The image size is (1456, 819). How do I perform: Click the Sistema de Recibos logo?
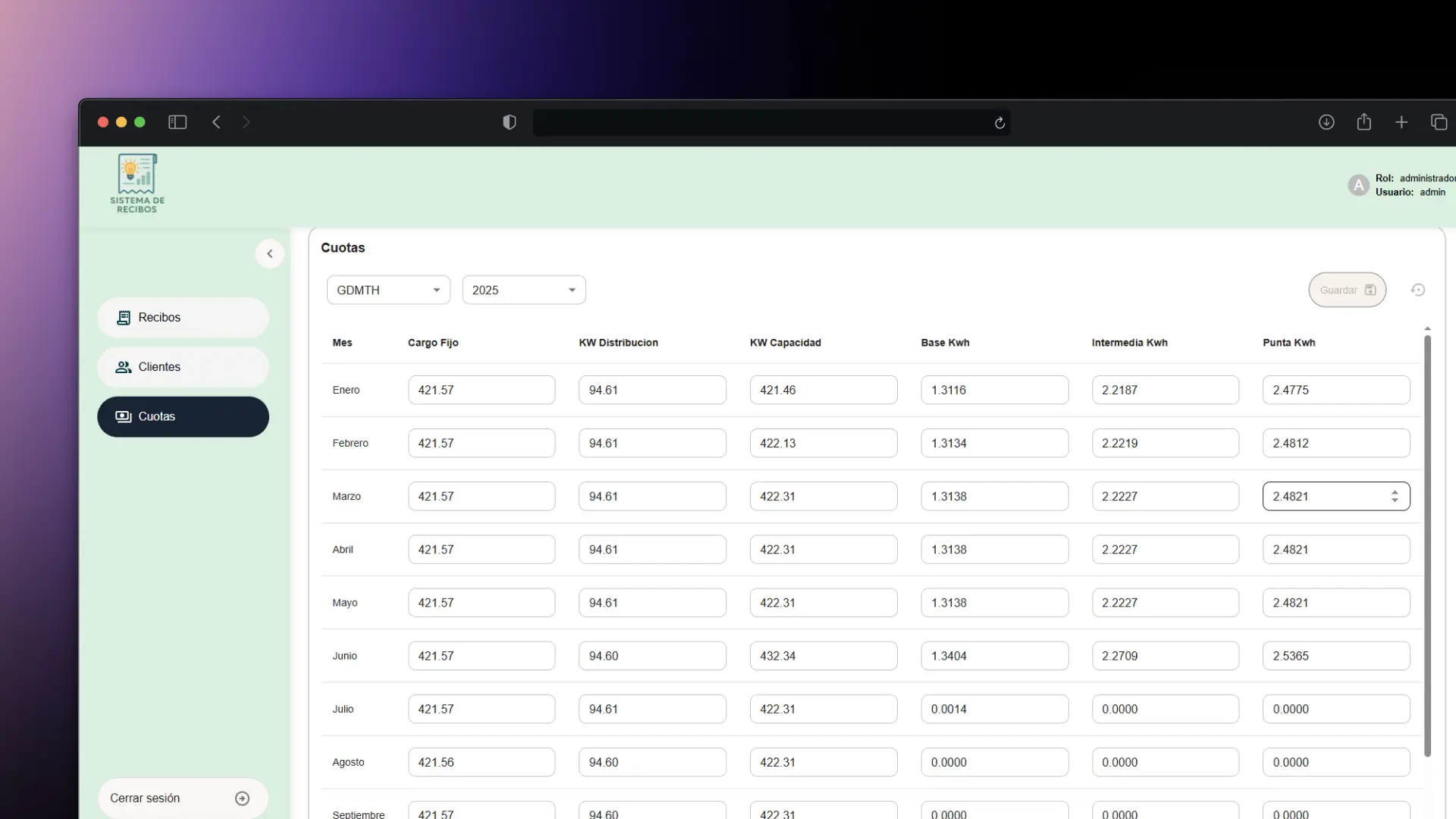click(x=137, y=184)
